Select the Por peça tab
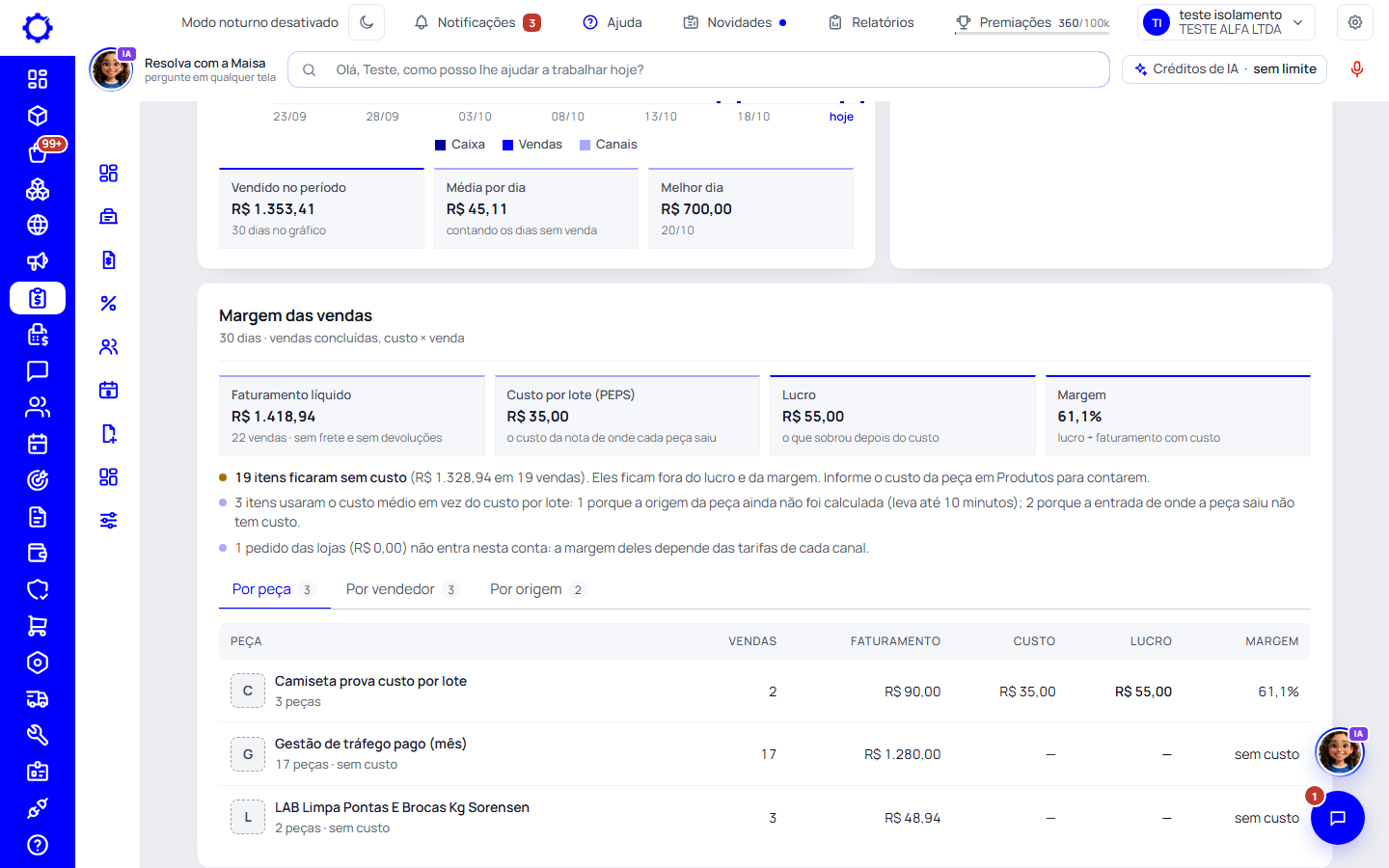Viewport: 1389px width, 868px height. 274,589
